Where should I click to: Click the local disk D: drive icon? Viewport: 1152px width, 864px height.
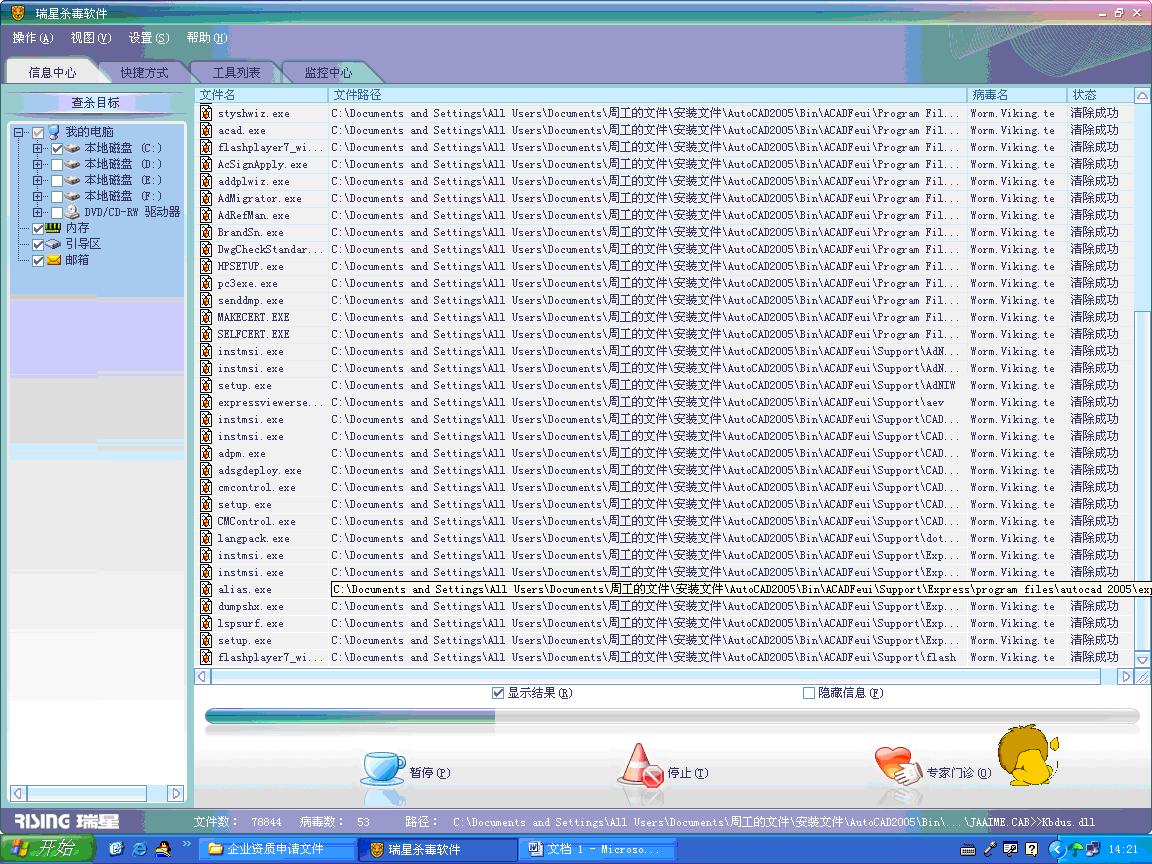point(72,165)
